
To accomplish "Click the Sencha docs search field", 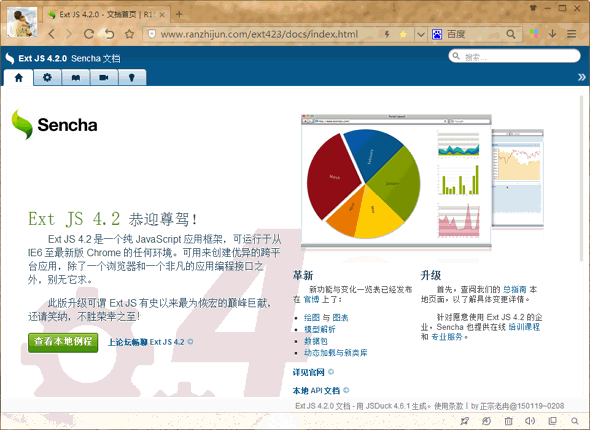I will (x=514, y=56).
